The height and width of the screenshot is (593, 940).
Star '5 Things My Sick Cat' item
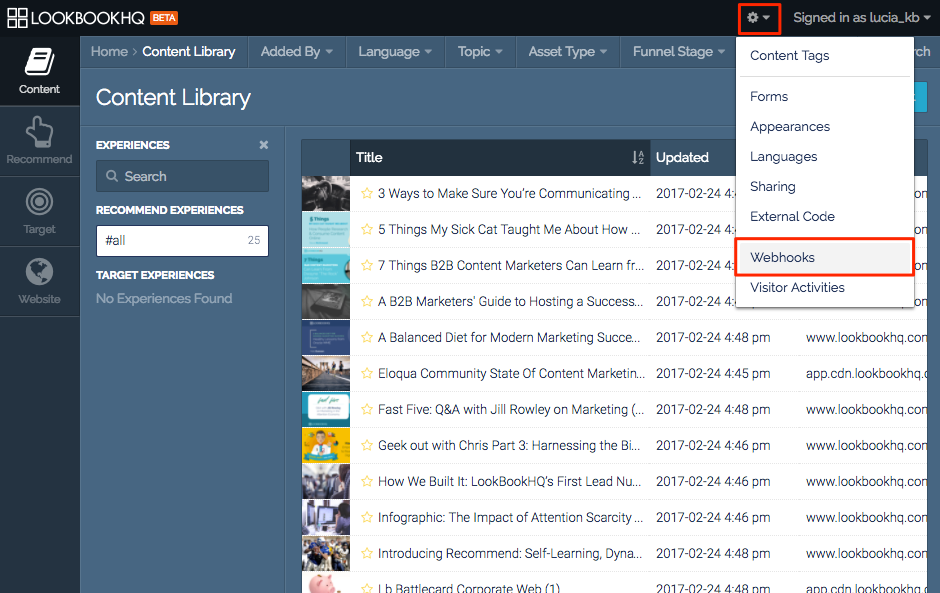click(367, 229)
